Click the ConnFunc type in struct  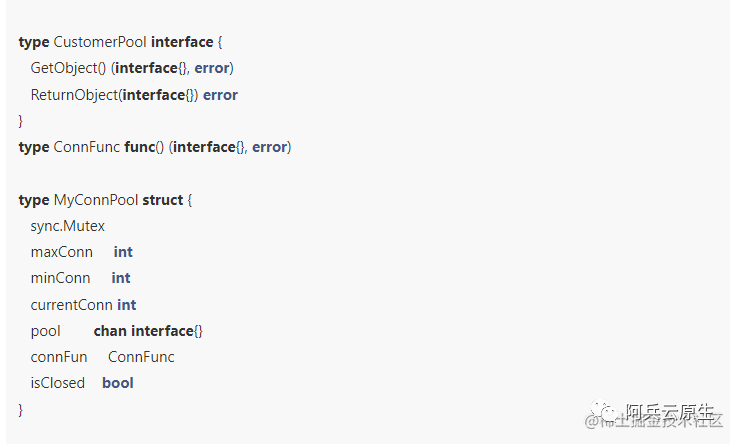[141, 357]
